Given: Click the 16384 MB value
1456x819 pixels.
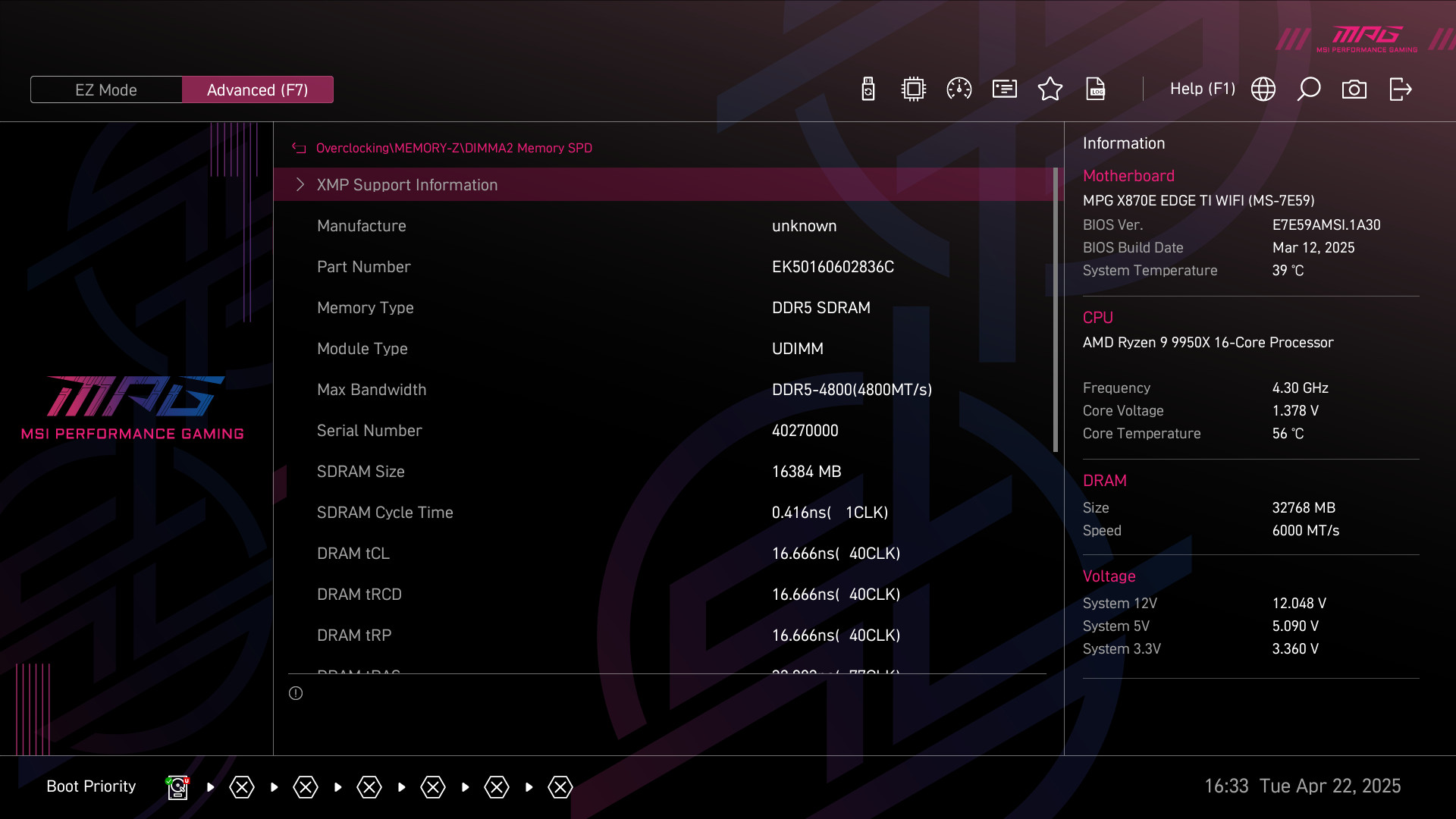Looking at the screenshot, I should 806,472.
